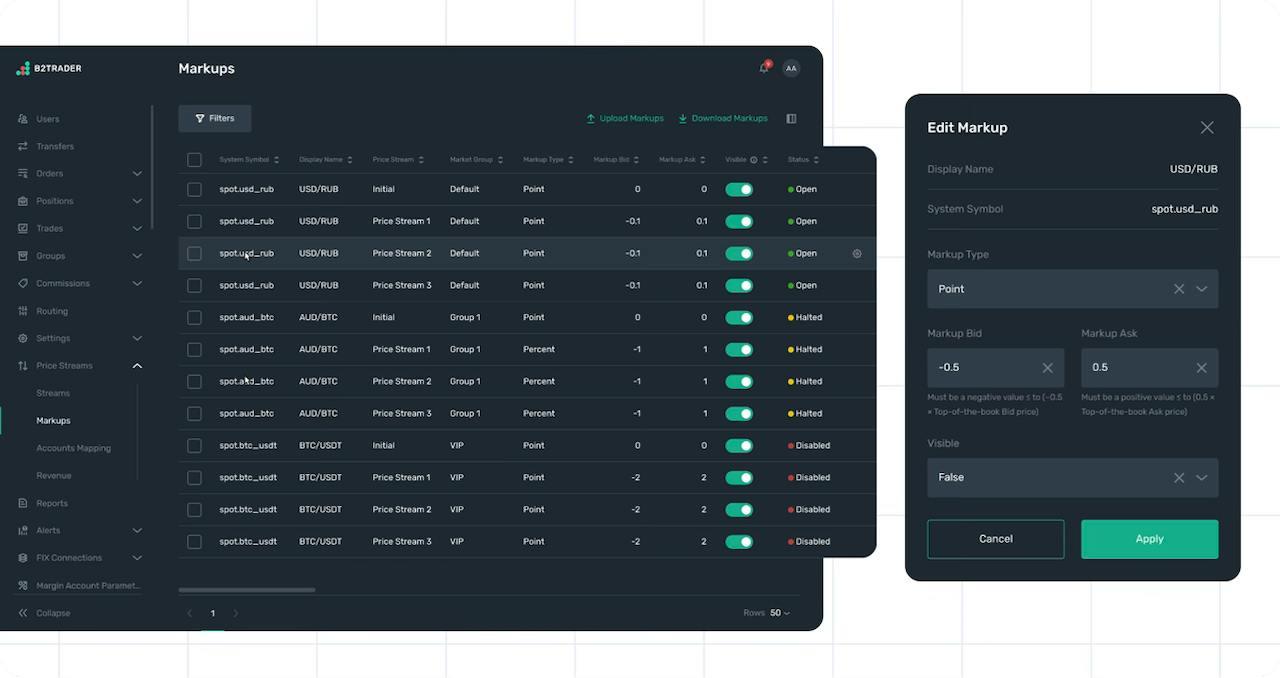Viewport: 1280px width, 678px height.
Task: Click the gear icon on Price Stream 2 row
Action: (x=857, y=254)
